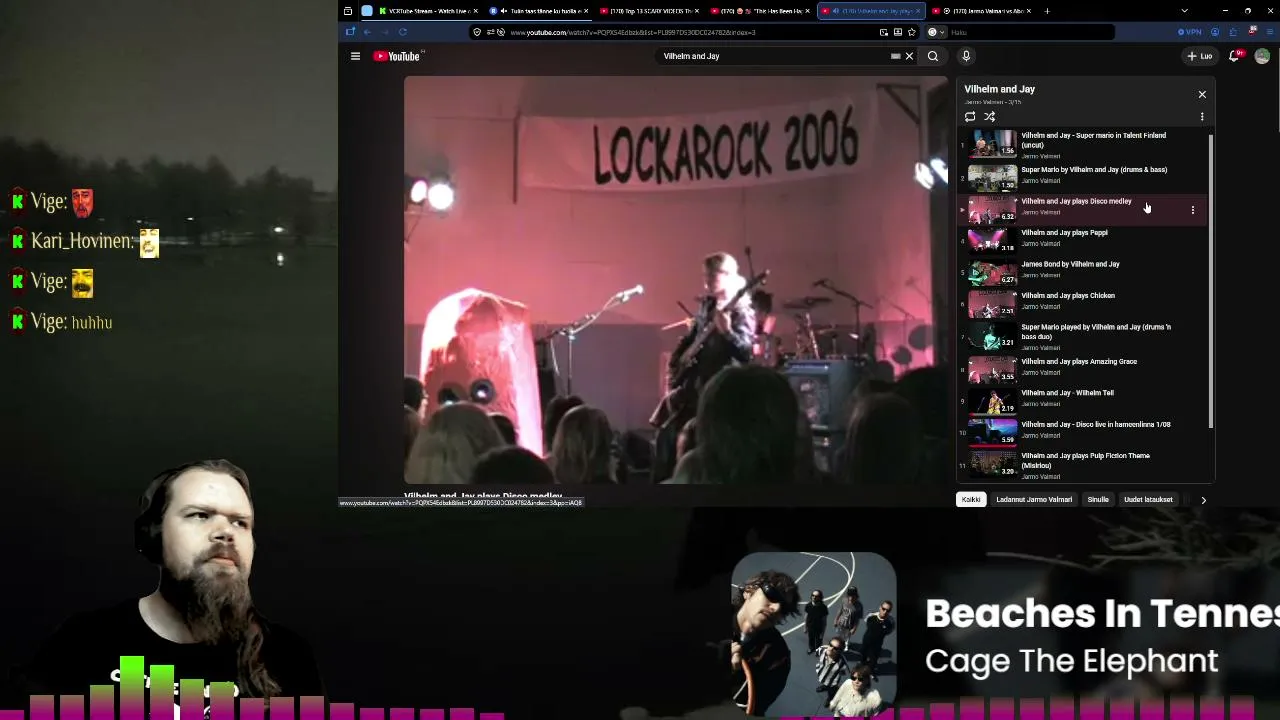The height and width of the screenshot is (720, 1280).
Task: Open thumbnail of Super Mario (drums 'n bass duo)
Action: coord(992,336)
